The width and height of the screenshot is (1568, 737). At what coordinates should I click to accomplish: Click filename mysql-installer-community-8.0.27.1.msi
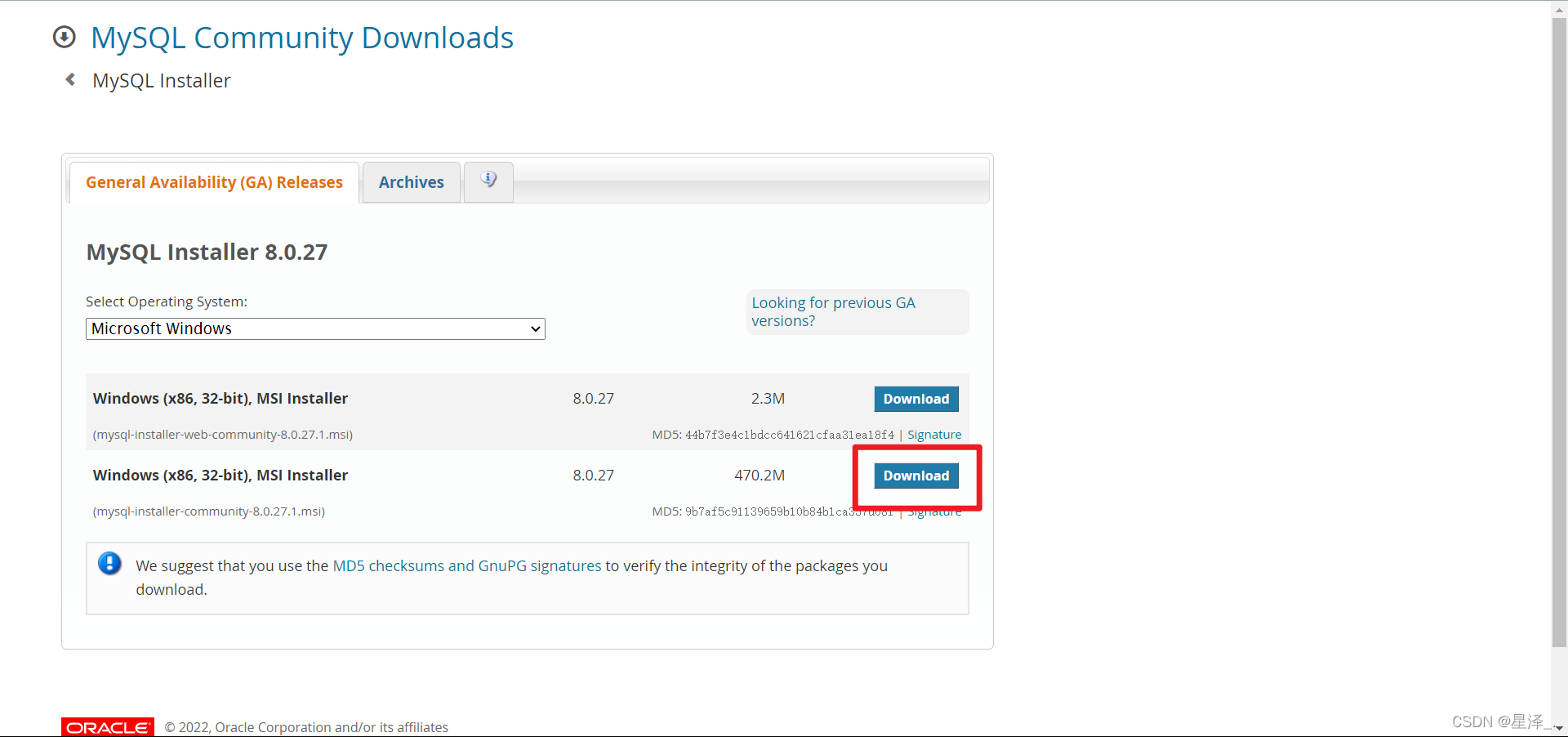coord(209,511)
